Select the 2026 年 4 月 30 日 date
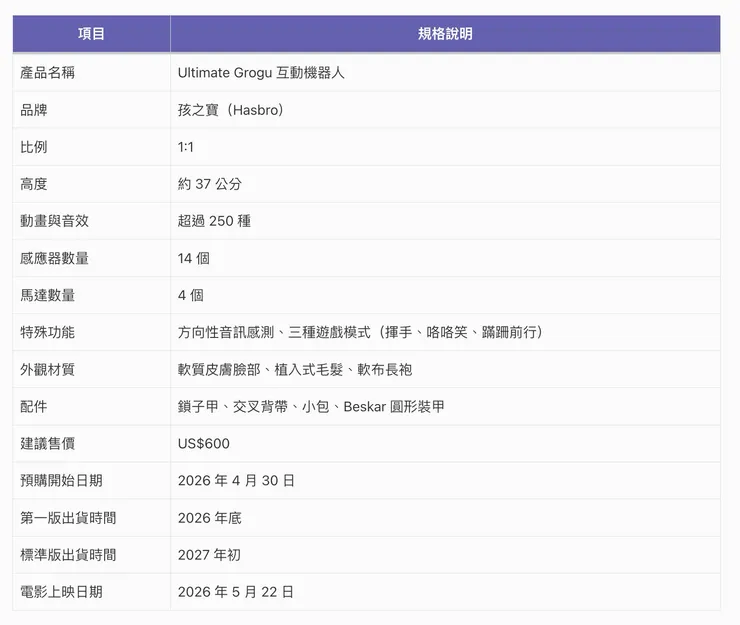 point(236,481)
